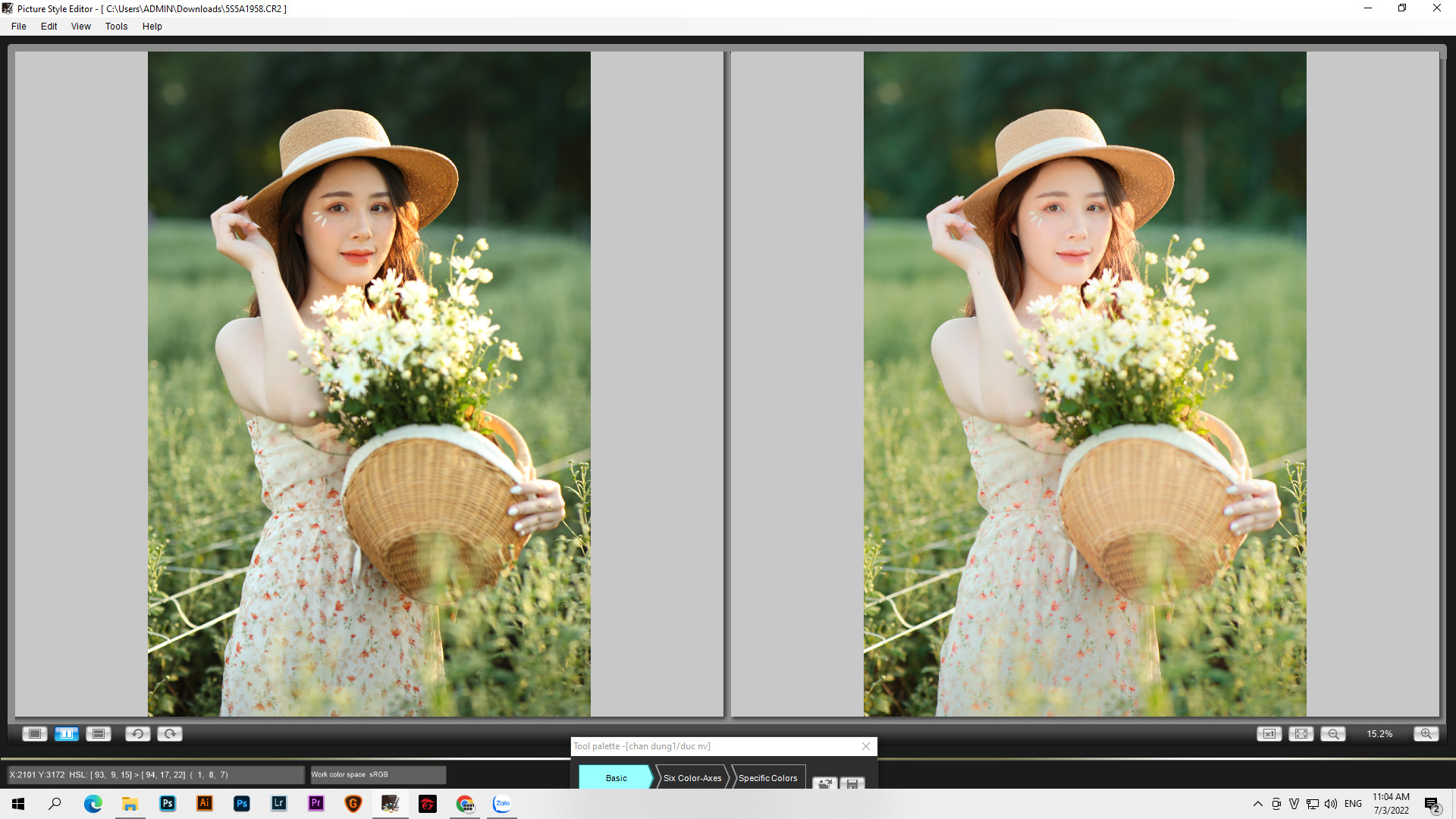The width and height of the screenshot is (1456, 819).
Task: Rotate image right (clockwise)
Action: (170, 733)
